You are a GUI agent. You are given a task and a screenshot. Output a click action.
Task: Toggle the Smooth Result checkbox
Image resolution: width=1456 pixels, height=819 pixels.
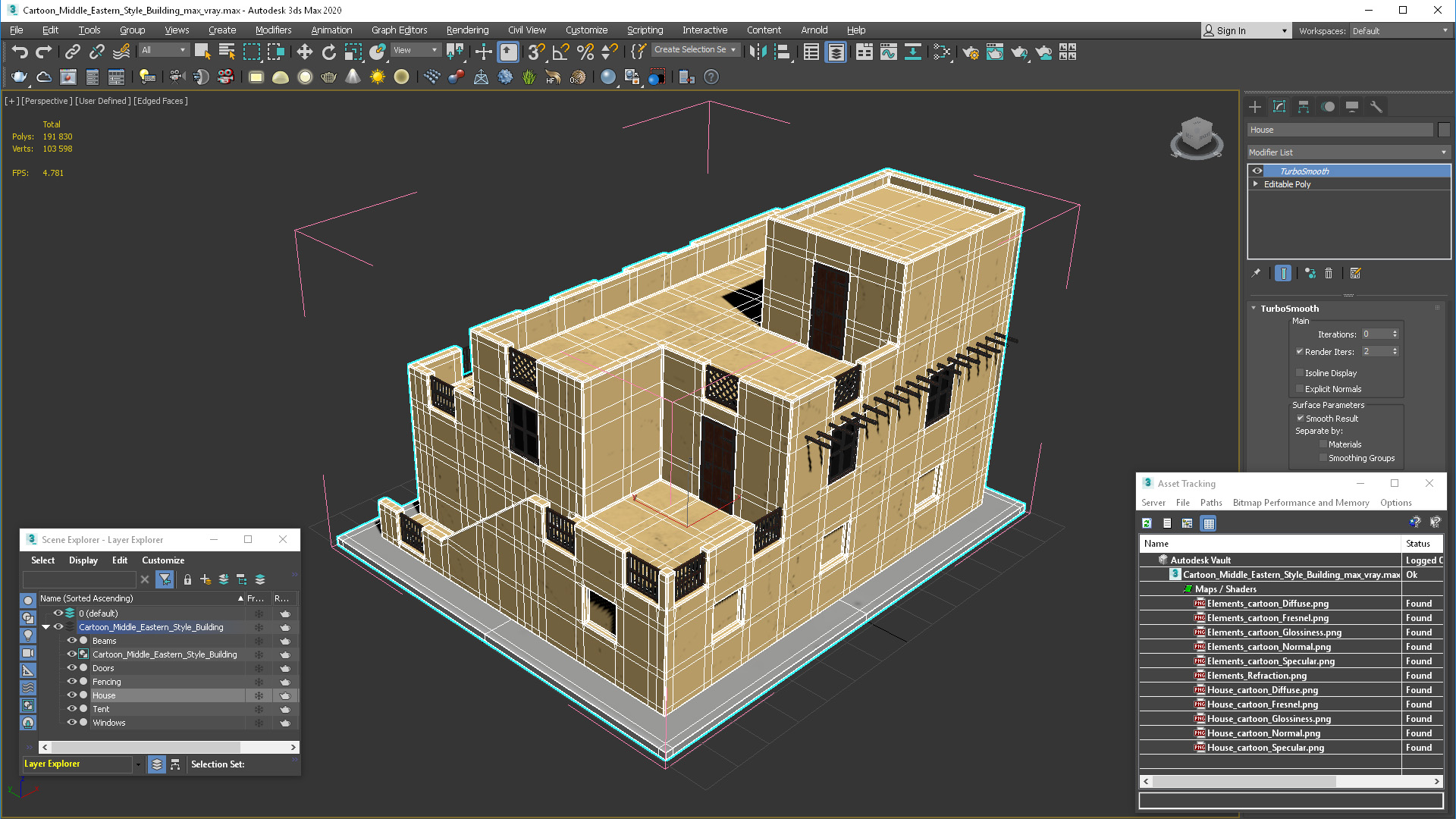pos(1300,419)
